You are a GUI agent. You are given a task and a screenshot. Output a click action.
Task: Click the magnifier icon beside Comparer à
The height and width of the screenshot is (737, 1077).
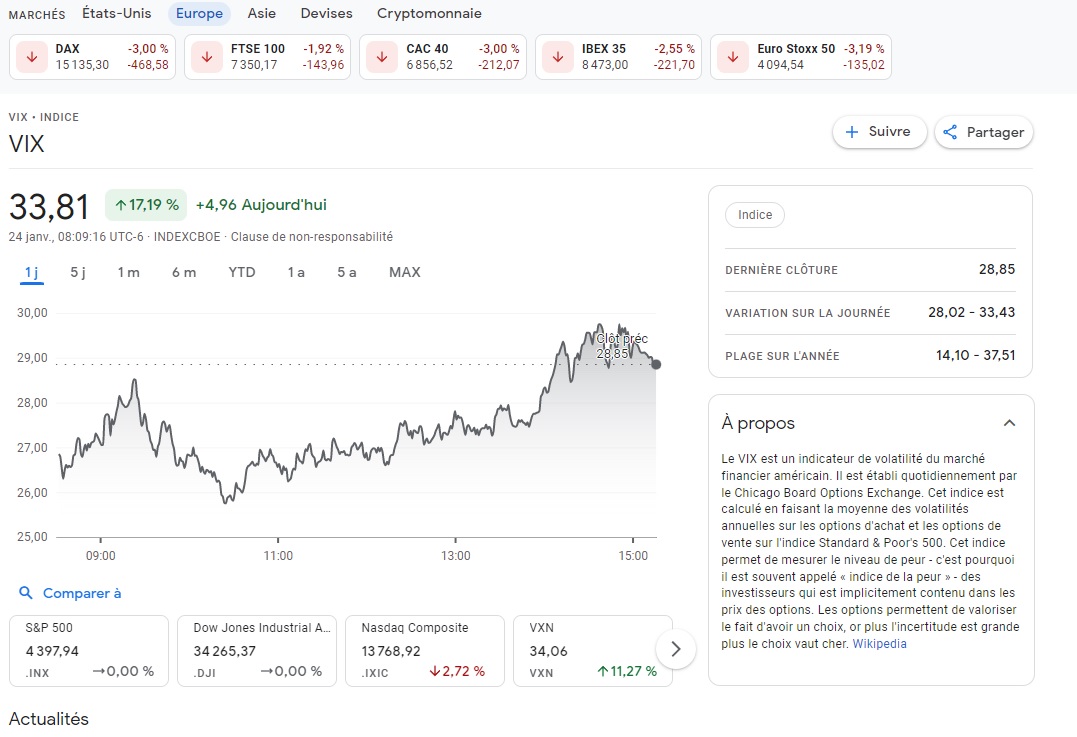click(x=26, y=593)
